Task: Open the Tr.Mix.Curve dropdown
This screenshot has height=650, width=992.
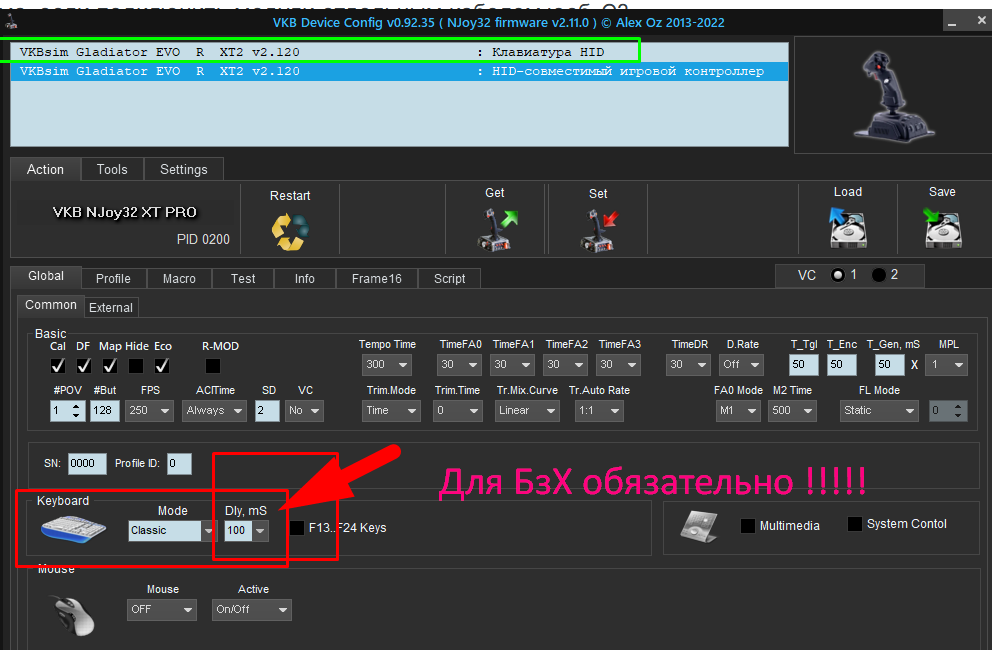Action: click(527, 411)
